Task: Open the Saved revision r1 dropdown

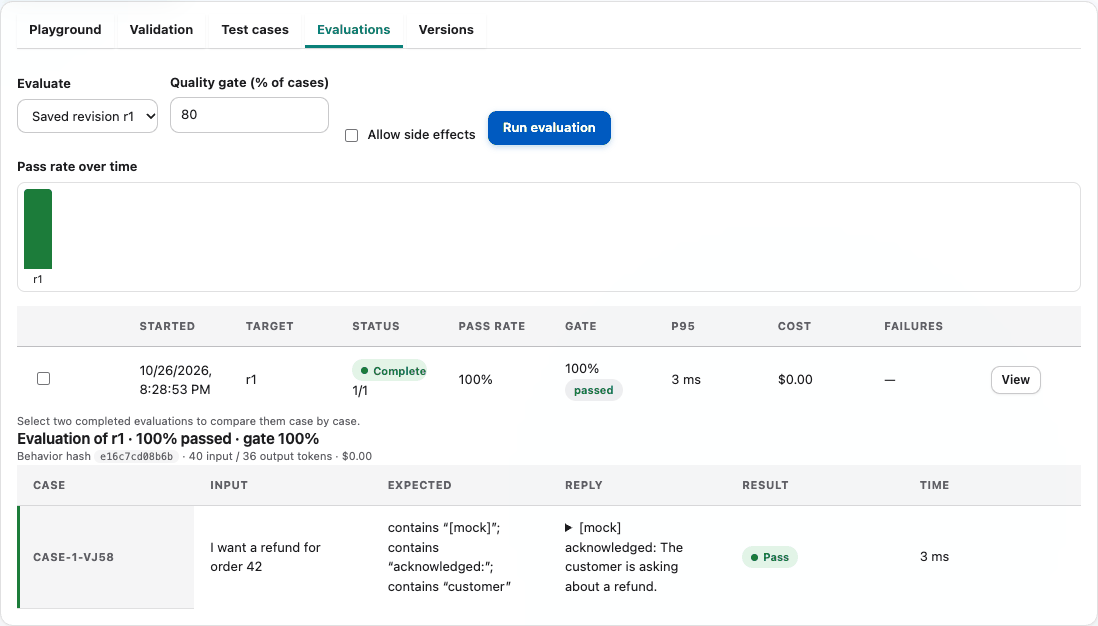Action: click(x=88, y=116)
